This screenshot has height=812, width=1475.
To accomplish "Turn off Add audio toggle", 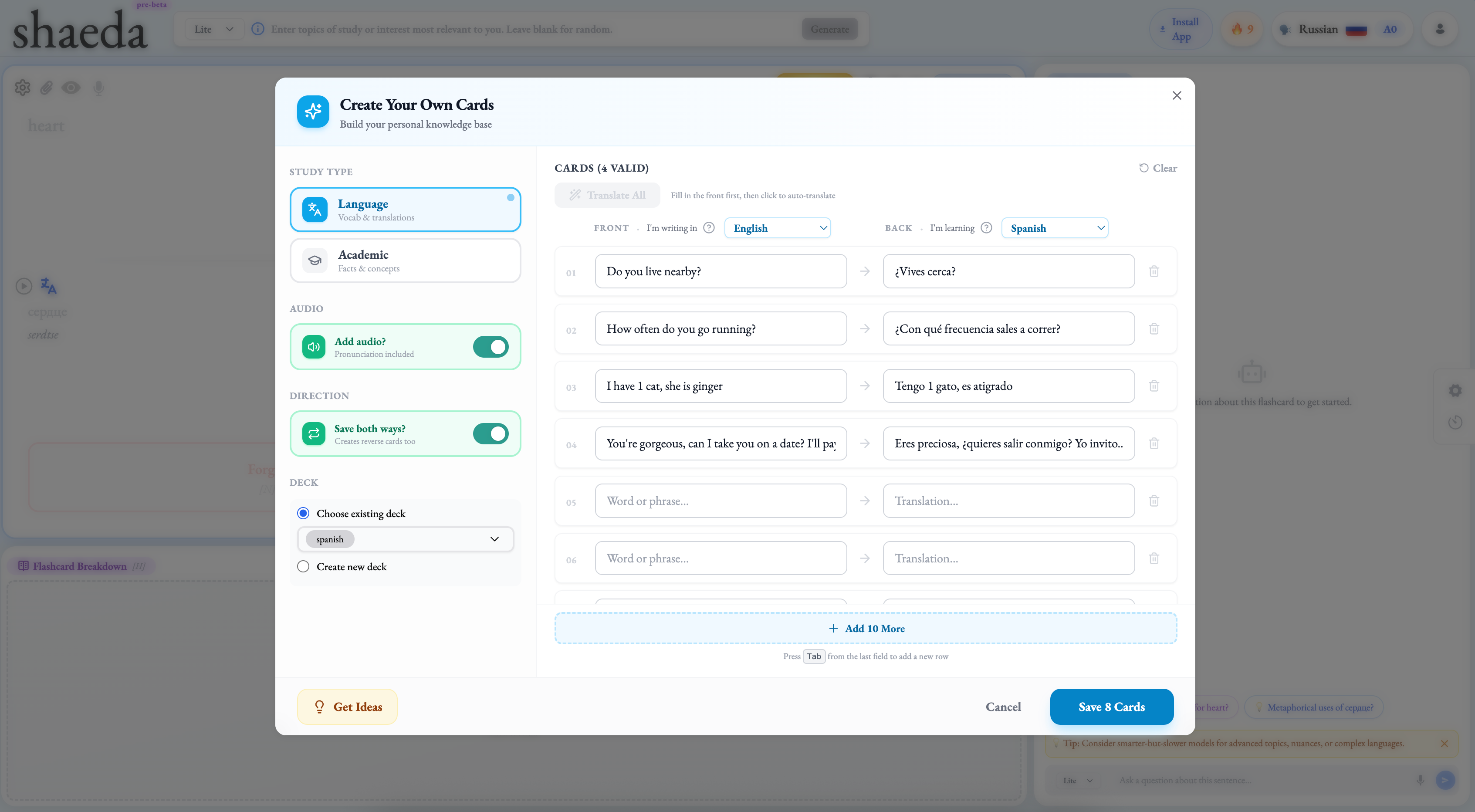I will click(x=491, y=347).
